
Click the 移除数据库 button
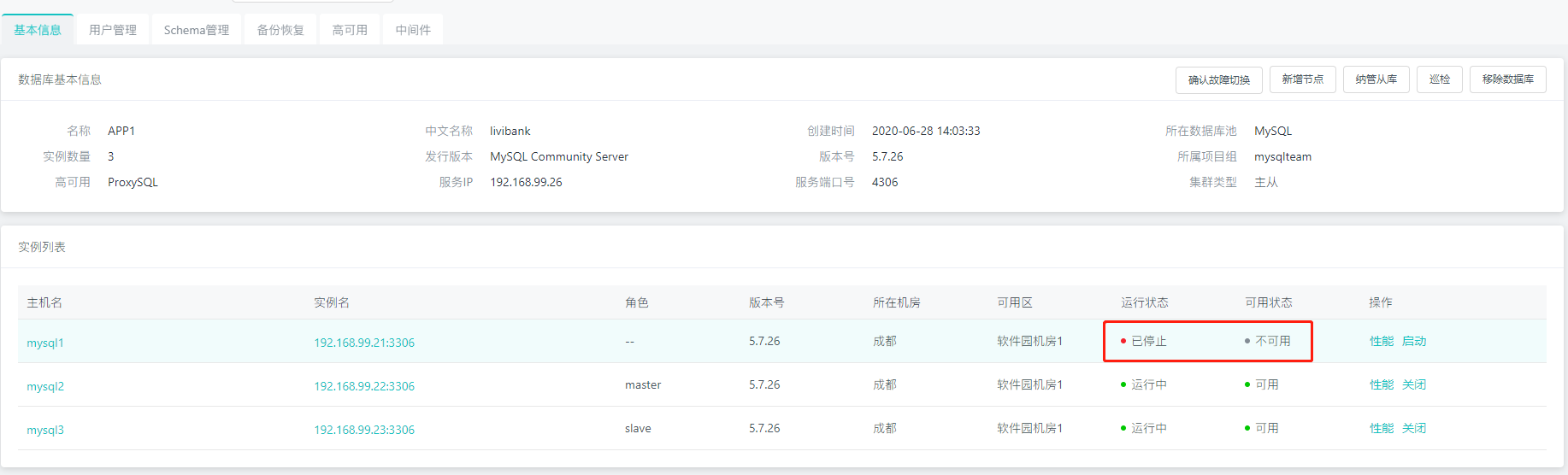[x=1507, y=79]
